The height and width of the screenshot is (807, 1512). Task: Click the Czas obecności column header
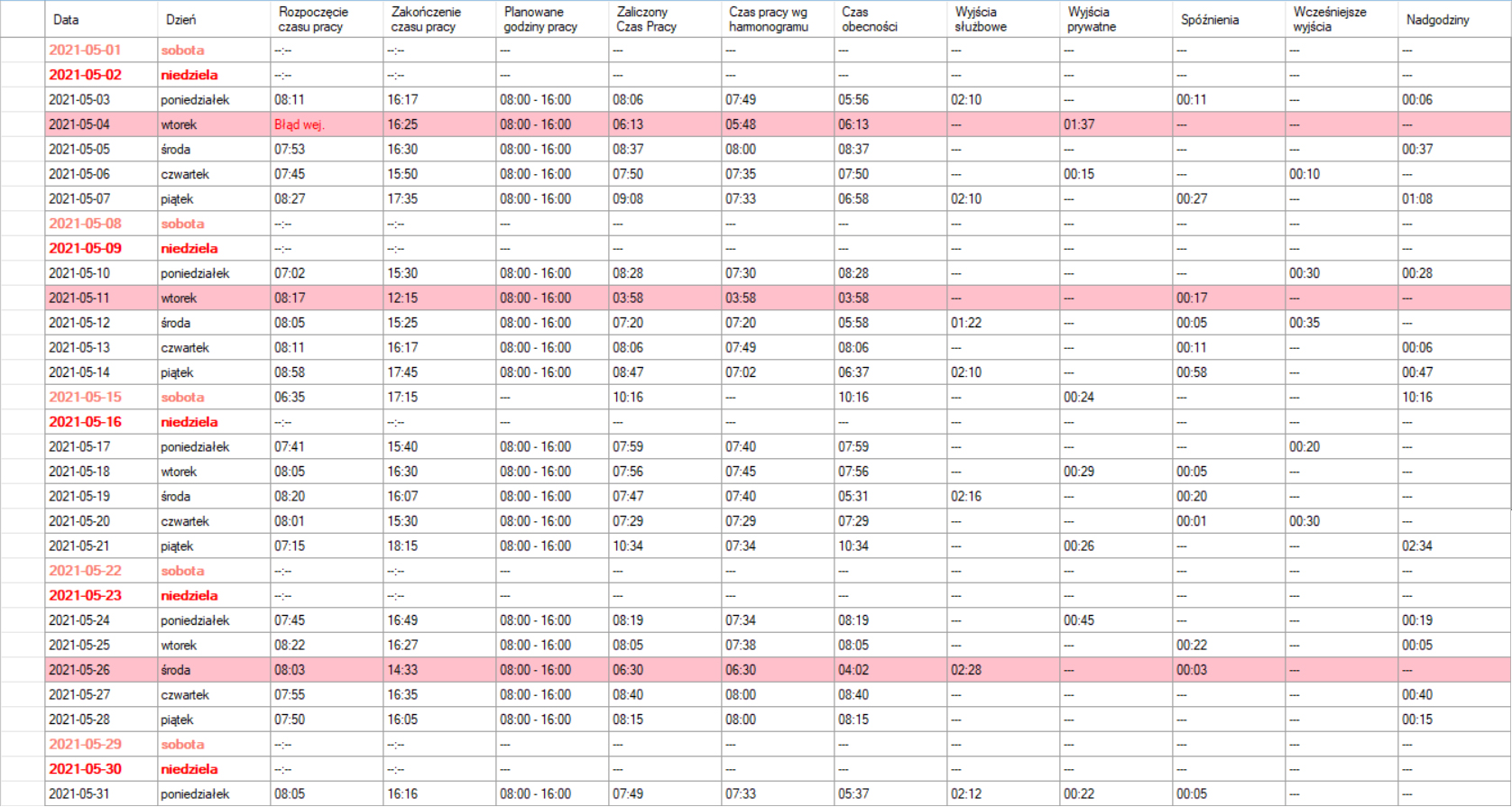[x=890, y=19]
